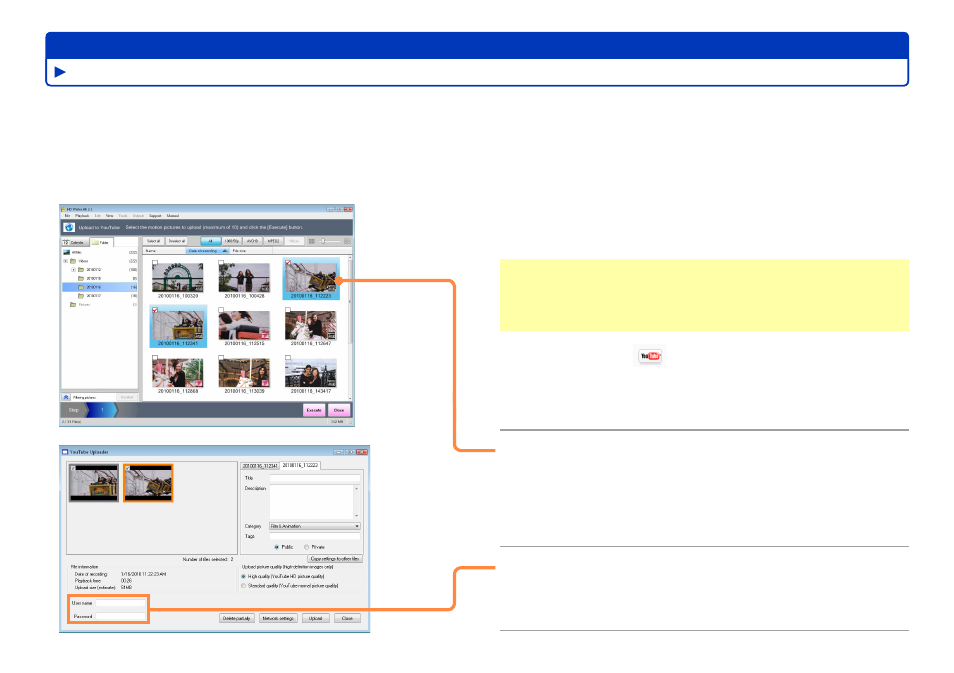Viewport: 954px width, 673px height.
Task: Open the Support menu
Action: click(x=156, y=216)
